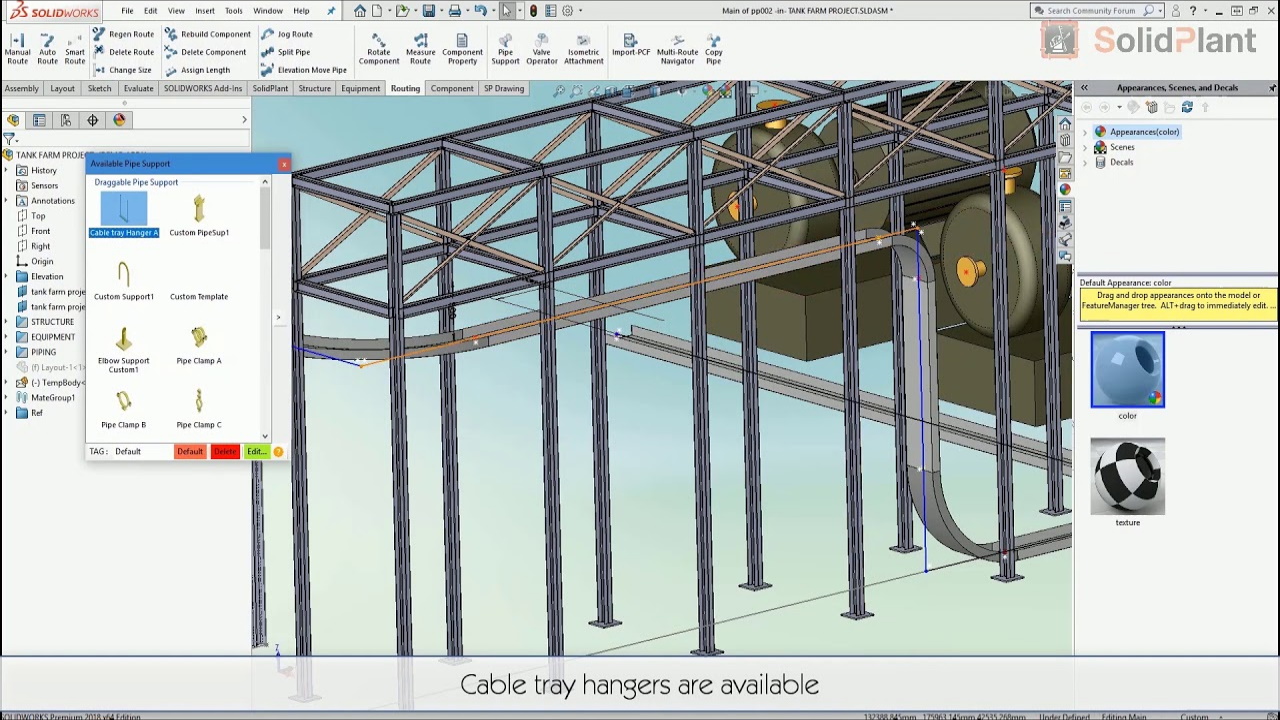
Task: Click the red Delete button
Action: 225,452
